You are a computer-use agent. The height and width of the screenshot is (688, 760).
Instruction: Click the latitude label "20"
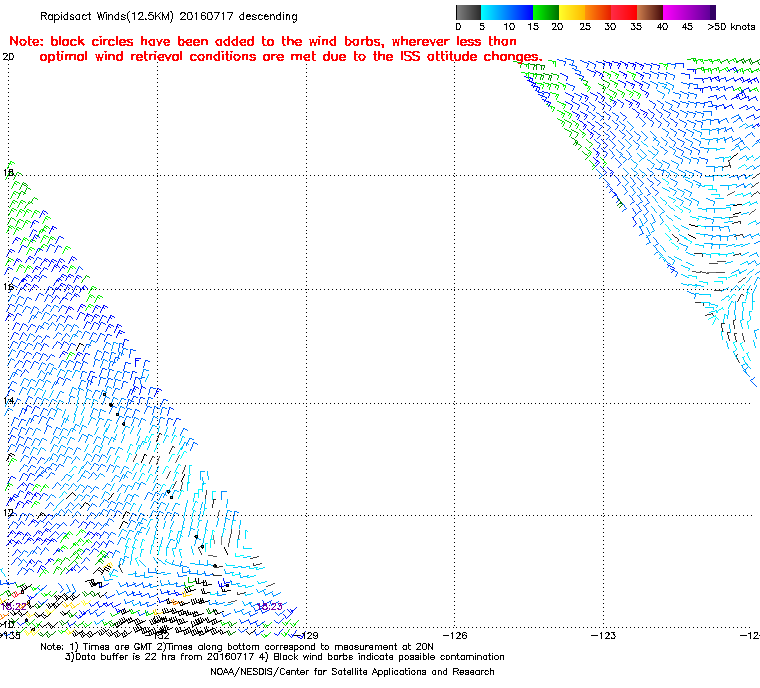pos(8,57)
